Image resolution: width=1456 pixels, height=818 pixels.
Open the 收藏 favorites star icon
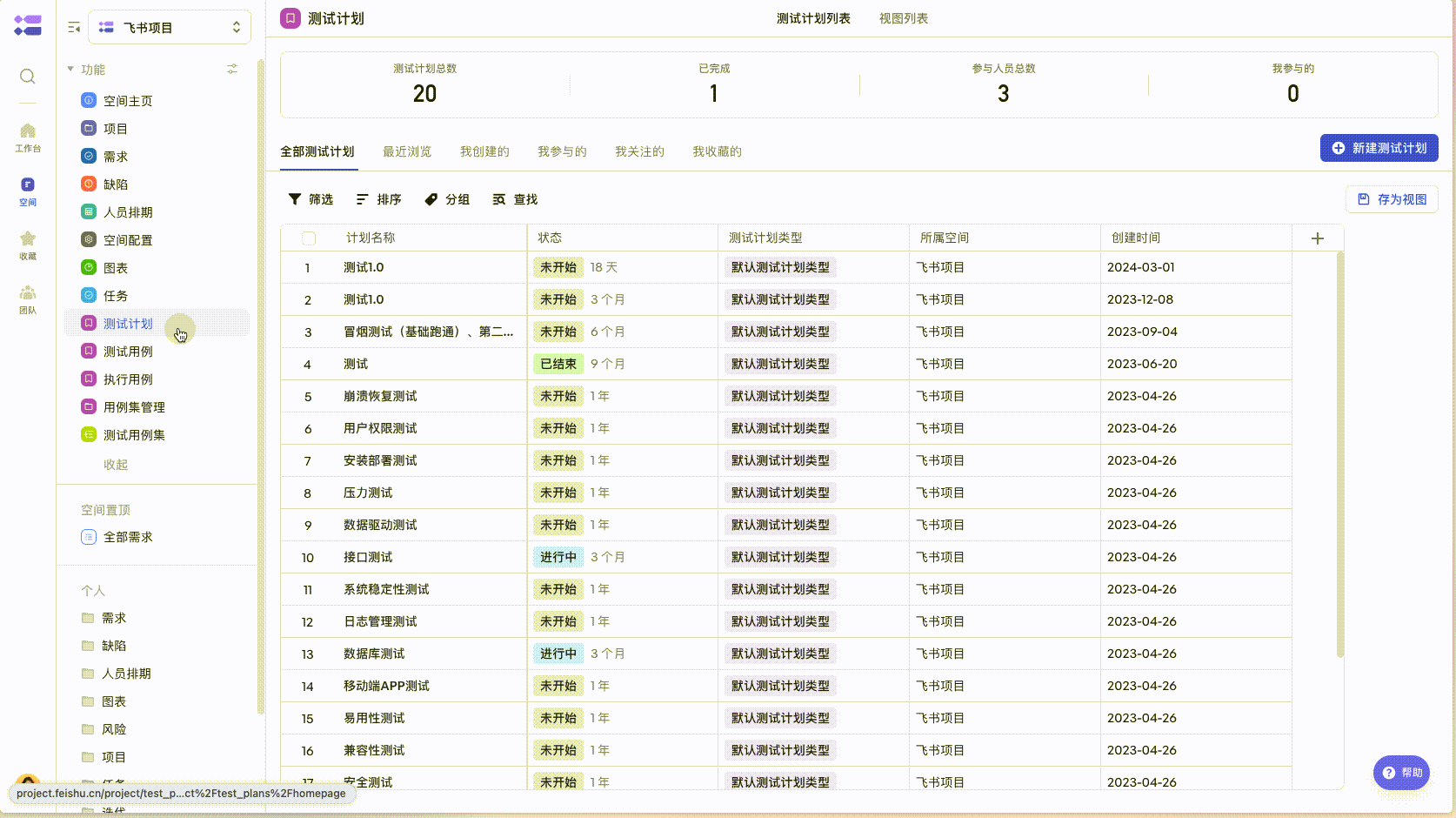28,245
